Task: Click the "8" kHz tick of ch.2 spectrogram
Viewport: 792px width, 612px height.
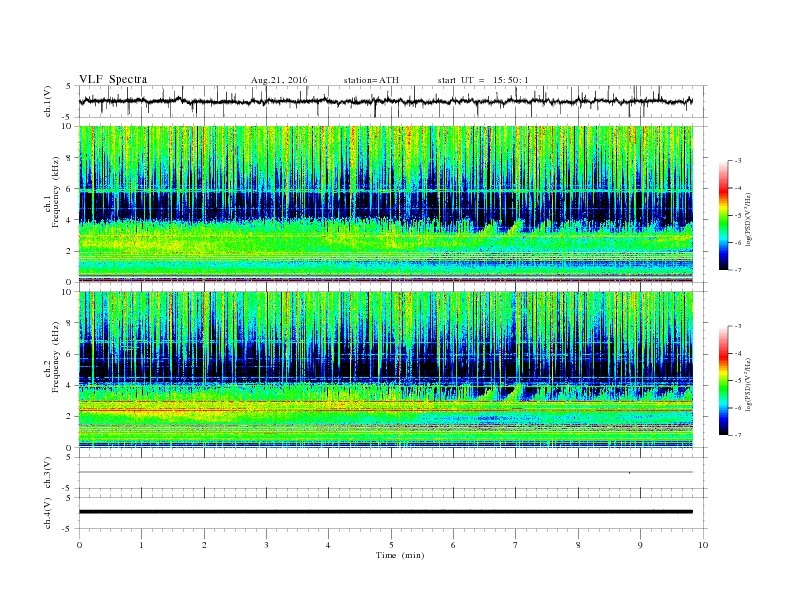Action: [70, 323]
